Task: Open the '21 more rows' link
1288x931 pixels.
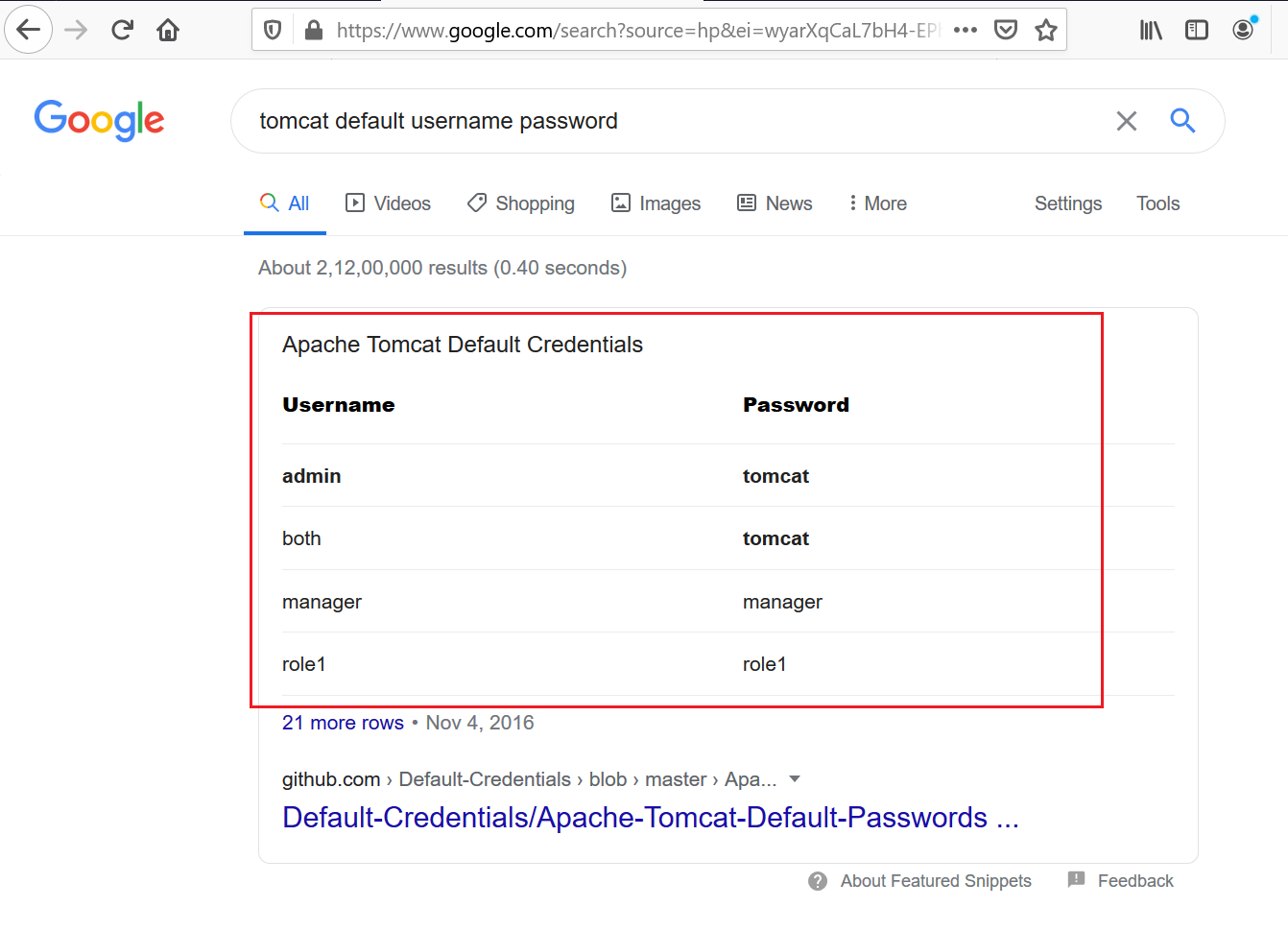Action: 343,723
